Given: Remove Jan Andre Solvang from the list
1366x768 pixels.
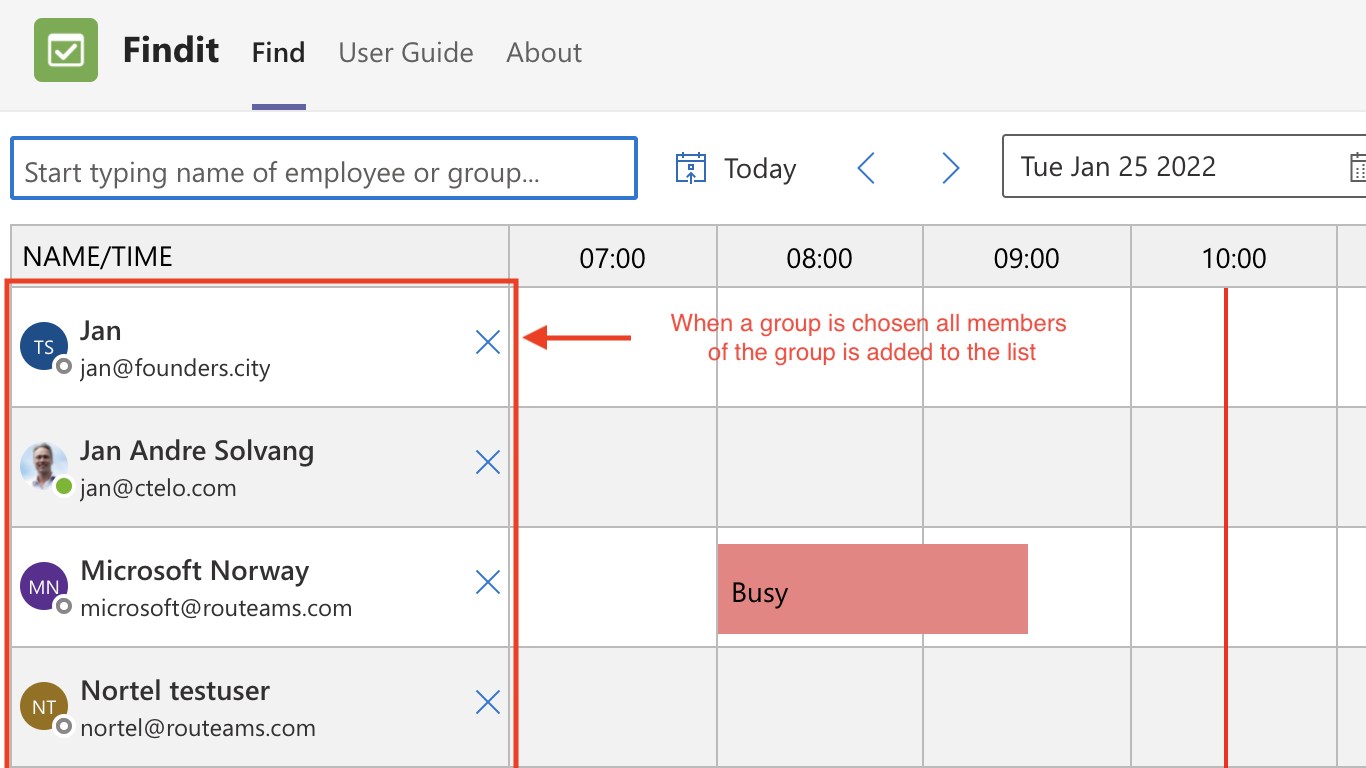Looking at the screenshot, I should tap(488, 462).
